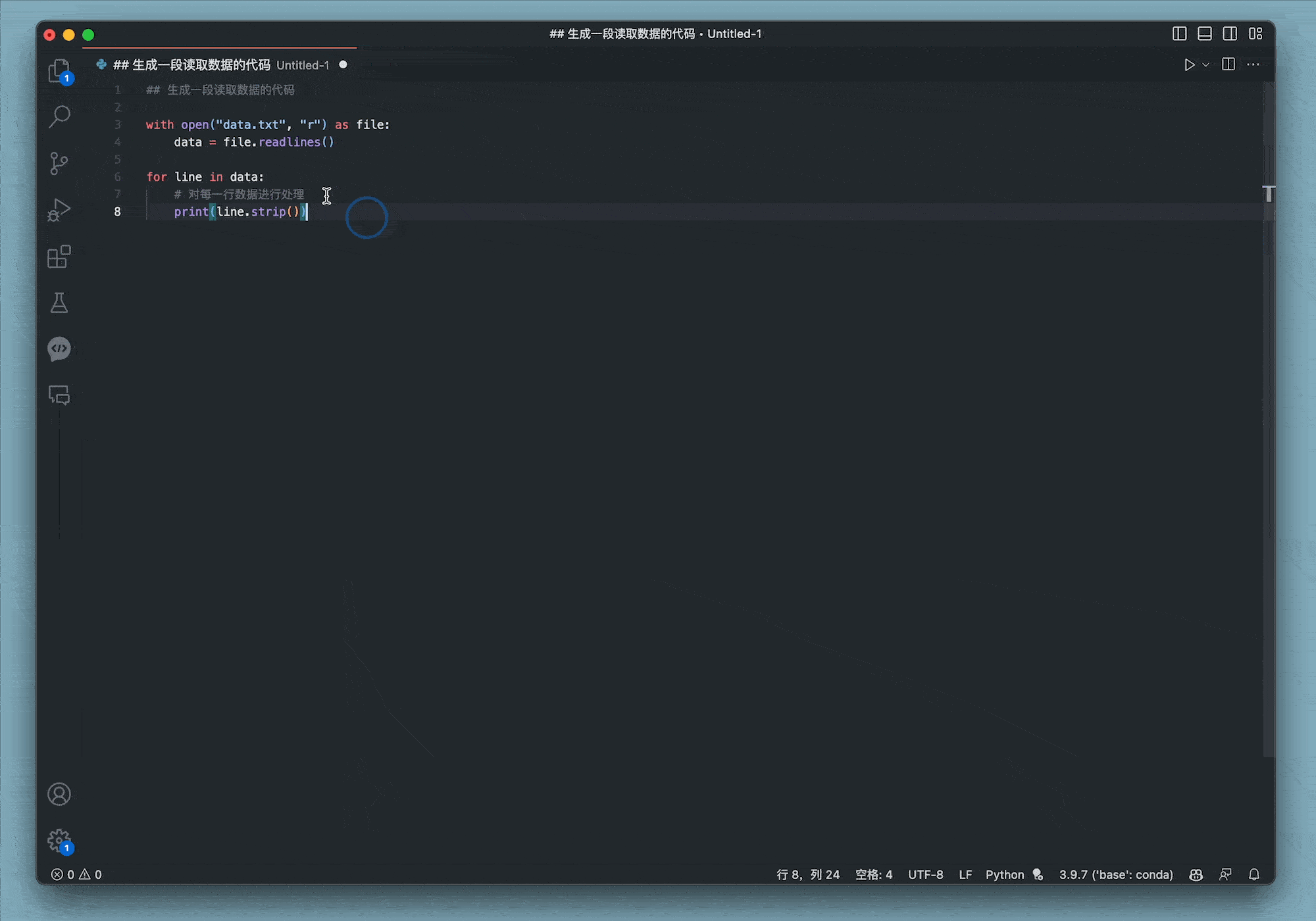Open the Manage gear icon
This screenshot has width=1316, height=921.
click(x=59, y=840)
